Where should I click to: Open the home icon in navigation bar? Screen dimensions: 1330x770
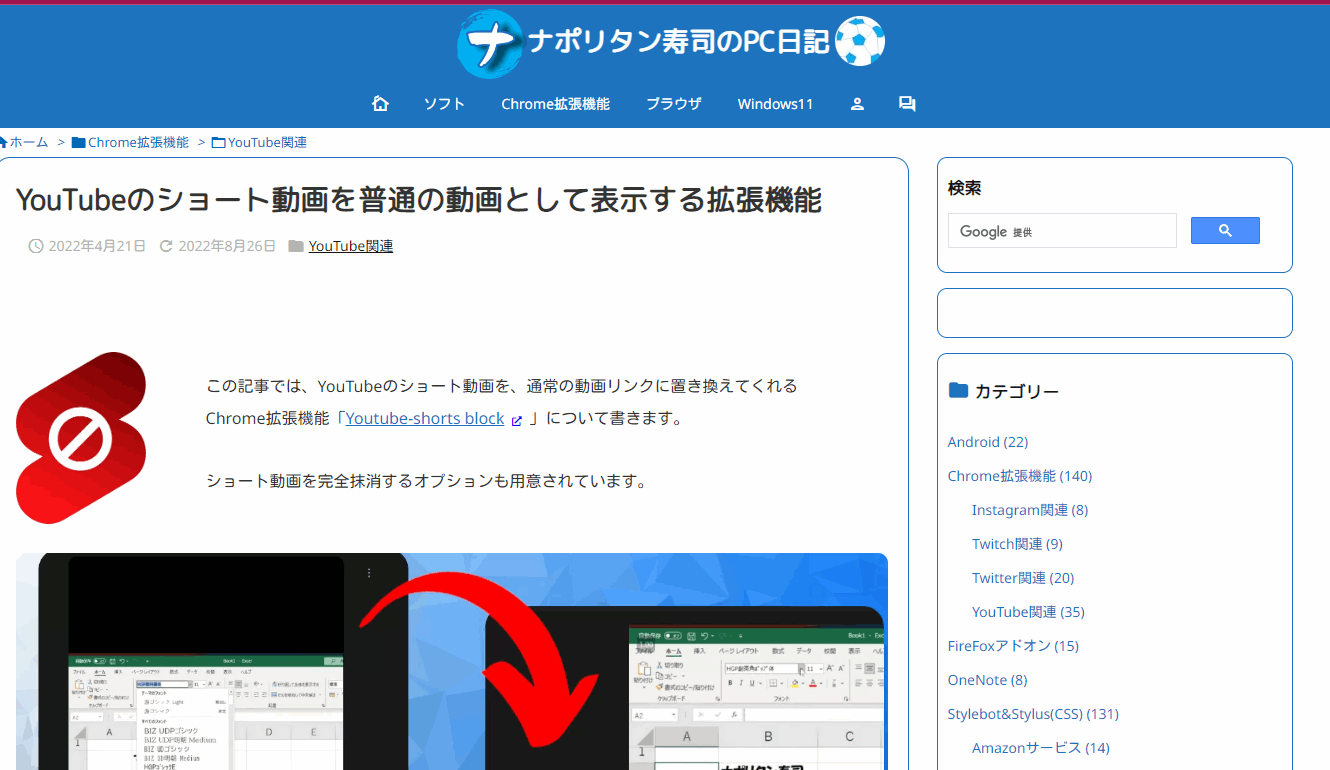coord(380,103)
